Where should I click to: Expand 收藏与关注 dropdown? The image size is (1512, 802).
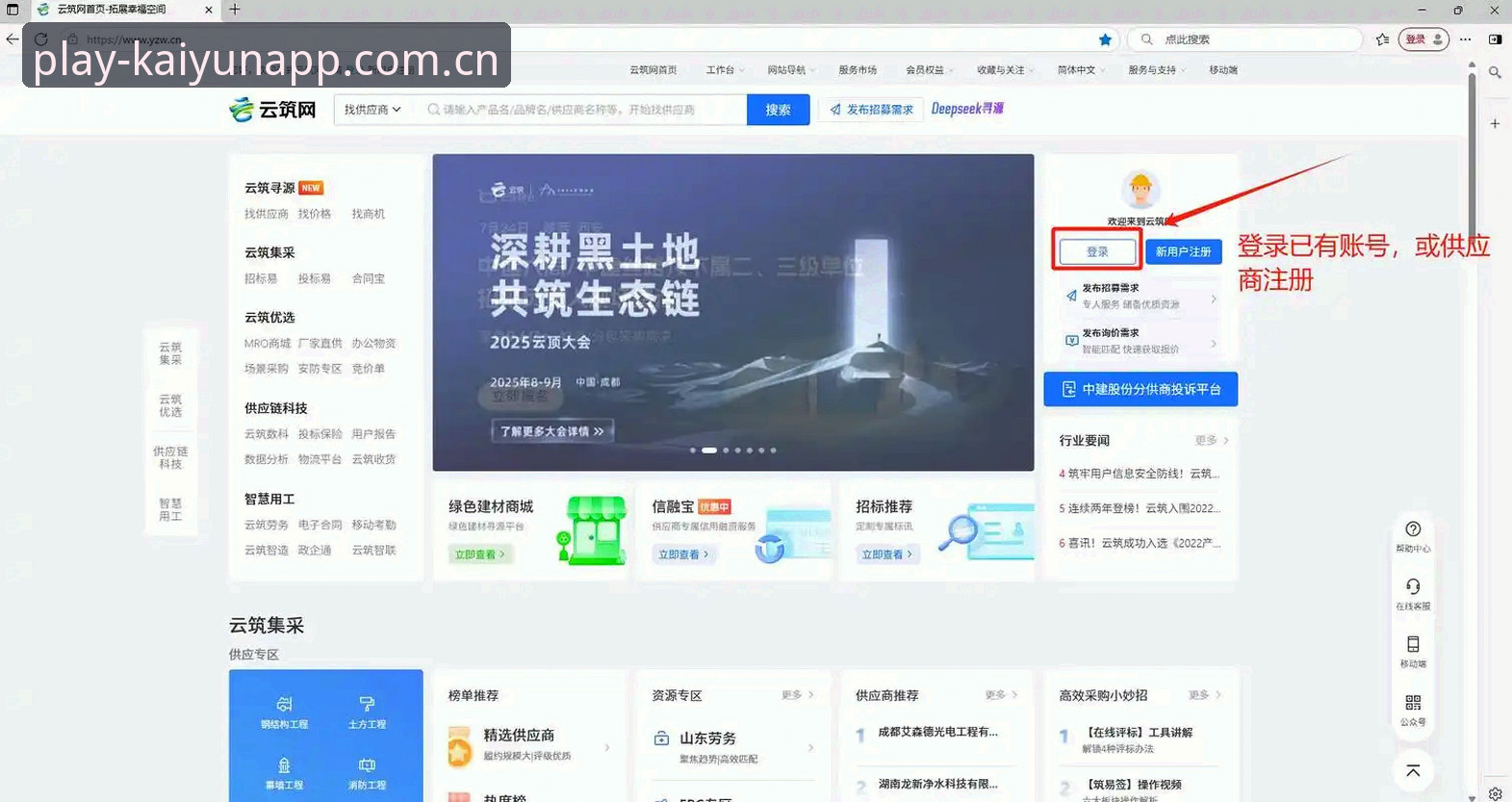(x=1006, y=70)
